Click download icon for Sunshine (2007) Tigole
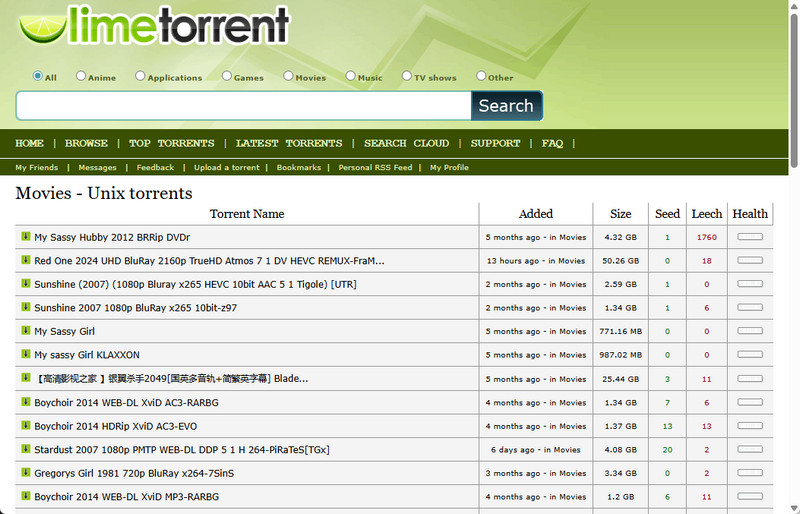Screen dimensions: 800x514 [26, 283]
